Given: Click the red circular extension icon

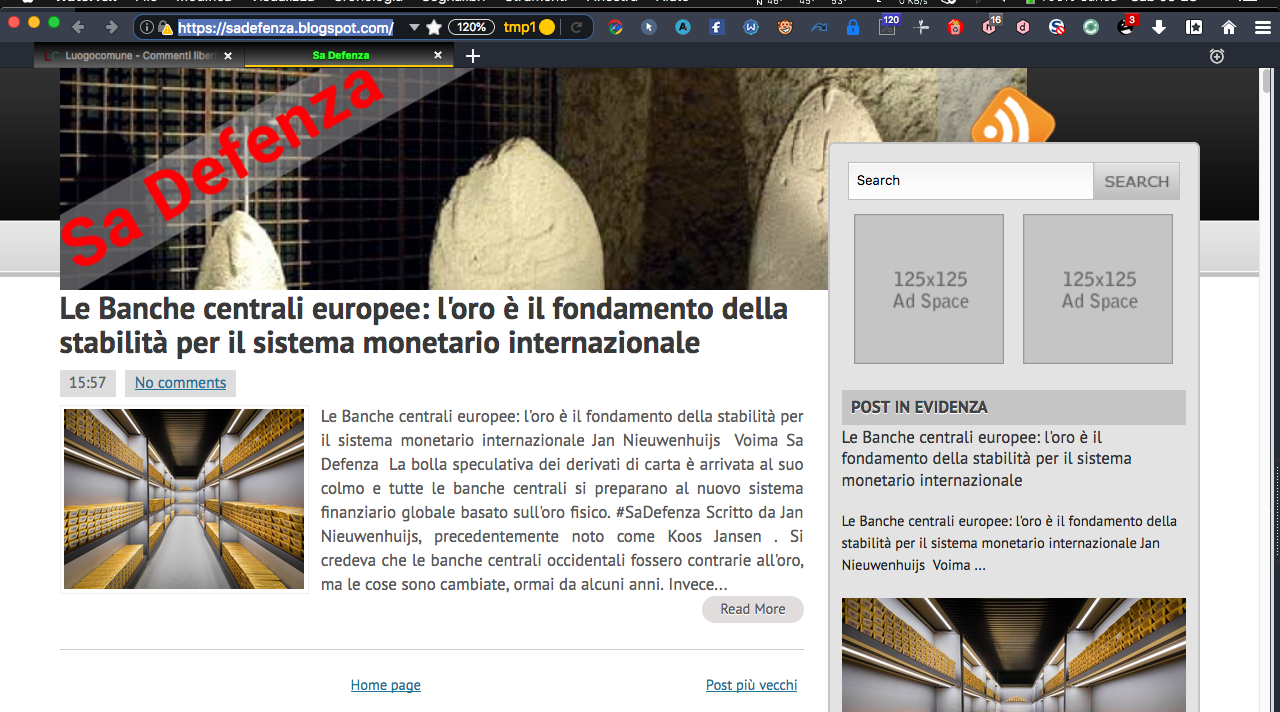Looking at the screenshot, I should tap(955, 27).
